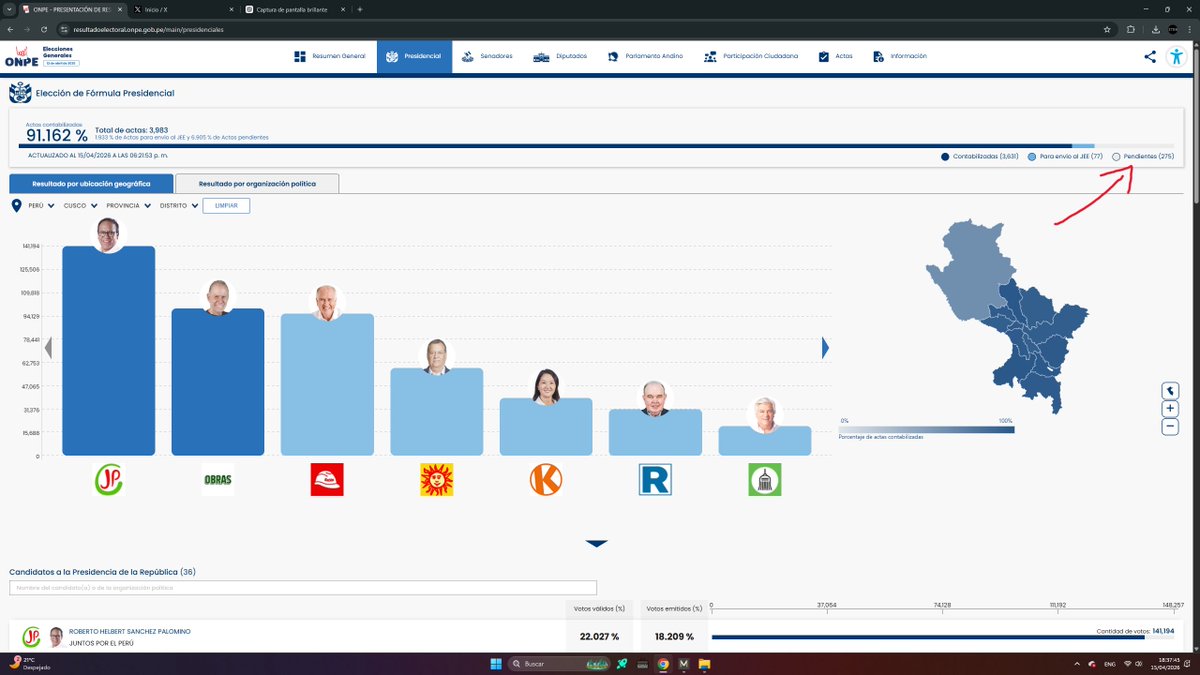1200x675 pixels.
Task: Click the LIMPIAR button
Action: (226, 205)
